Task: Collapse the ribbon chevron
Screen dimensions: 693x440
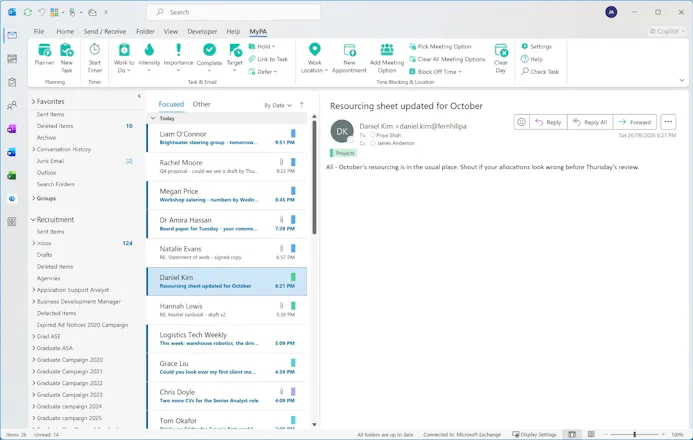Action: pos(682,80)
